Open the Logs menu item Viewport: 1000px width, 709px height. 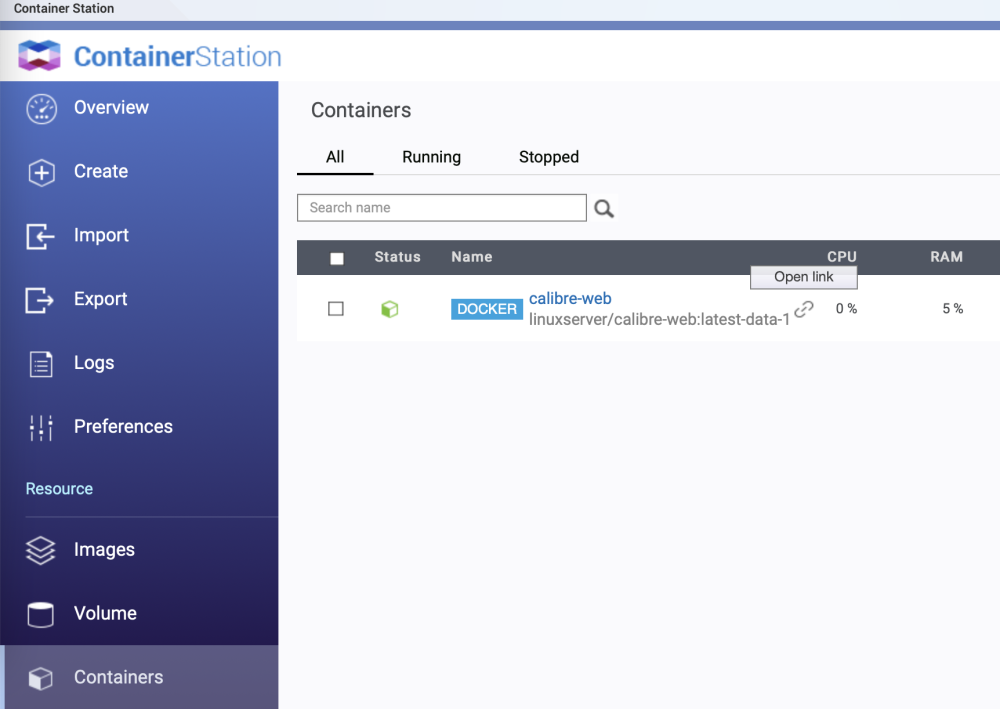click(x=139, y=363)
